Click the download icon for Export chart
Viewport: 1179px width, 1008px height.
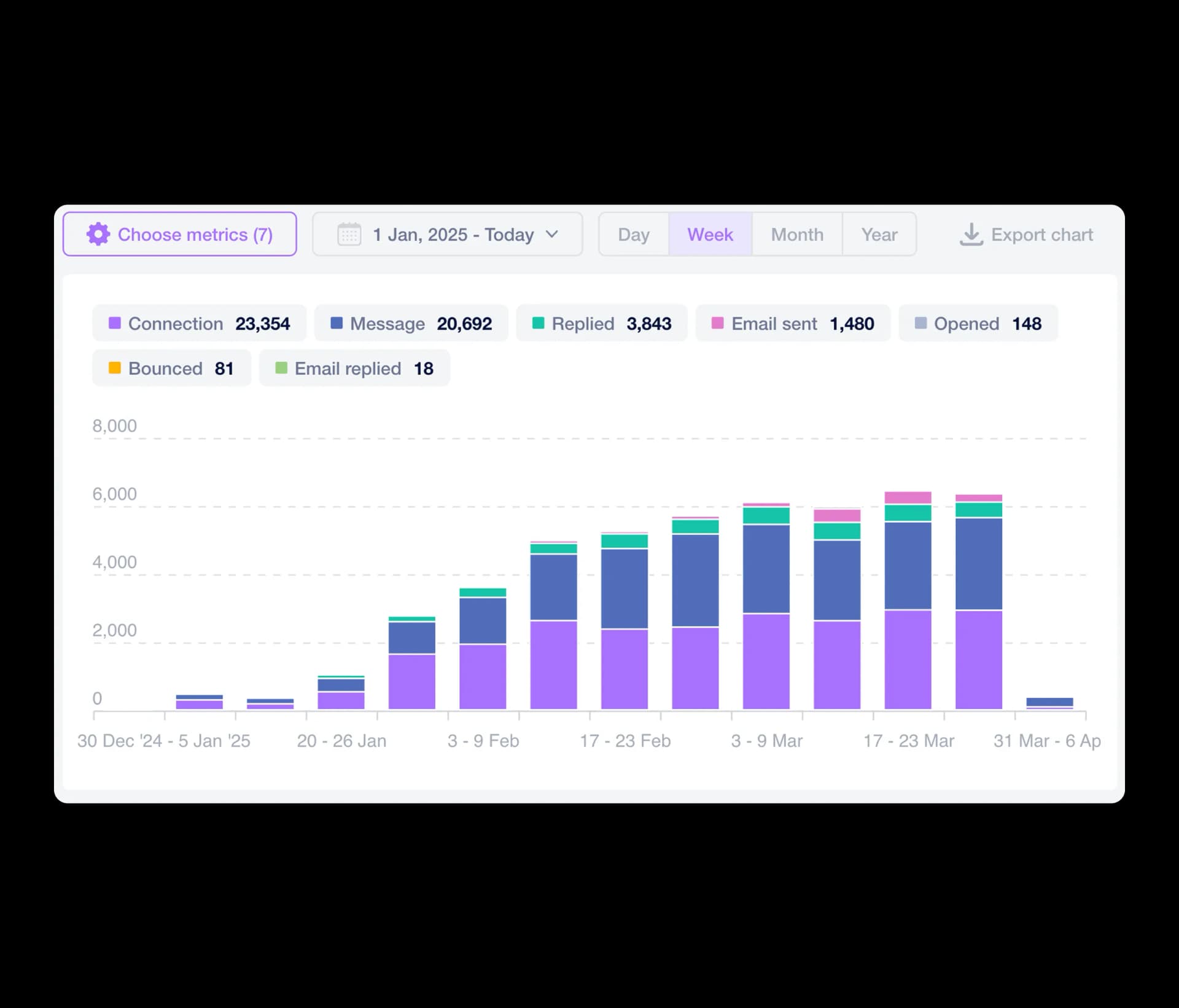coord(971,234)
